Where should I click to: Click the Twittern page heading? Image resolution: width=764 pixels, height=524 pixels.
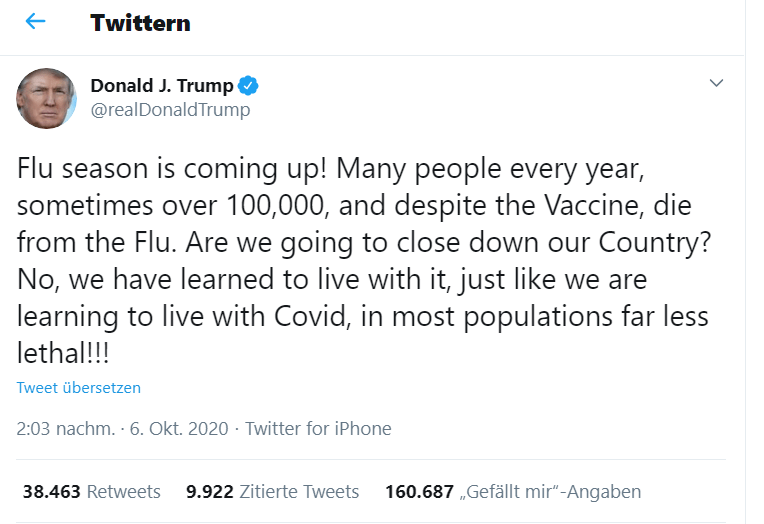tap(140, 22)
